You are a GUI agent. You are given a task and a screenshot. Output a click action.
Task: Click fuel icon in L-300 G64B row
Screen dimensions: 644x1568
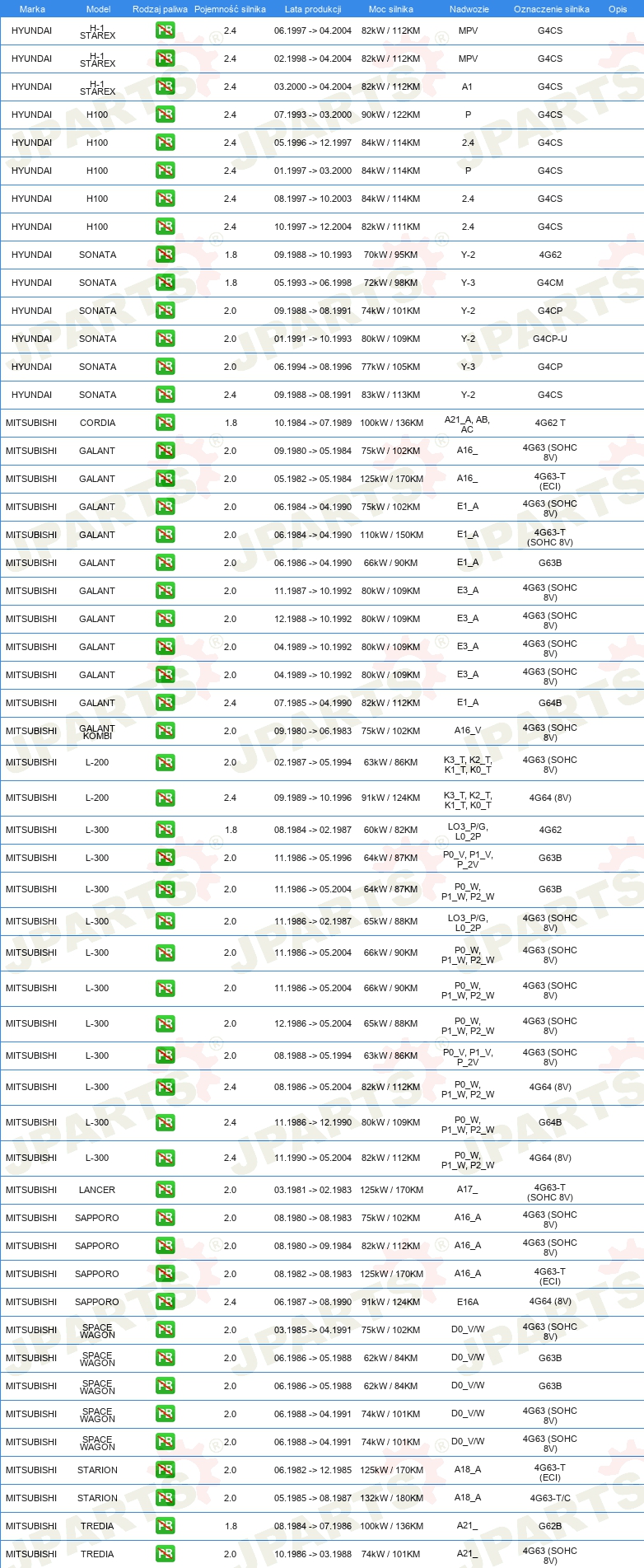pos(165,1122)
